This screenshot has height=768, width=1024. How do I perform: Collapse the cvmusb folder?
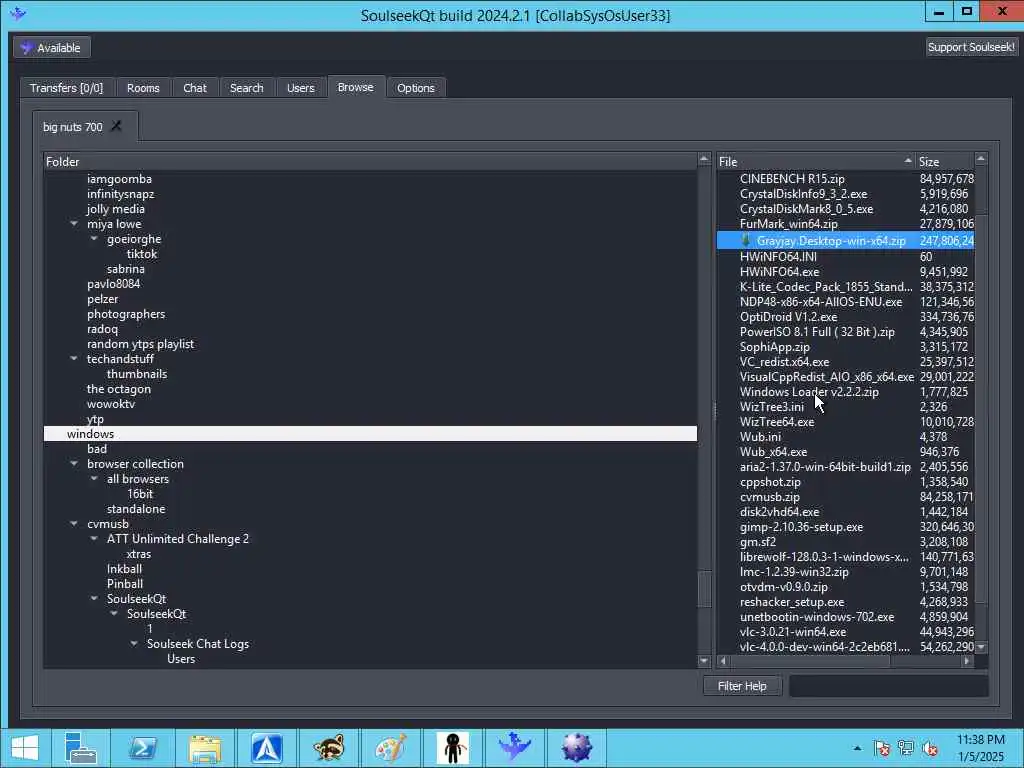point(74,524)
